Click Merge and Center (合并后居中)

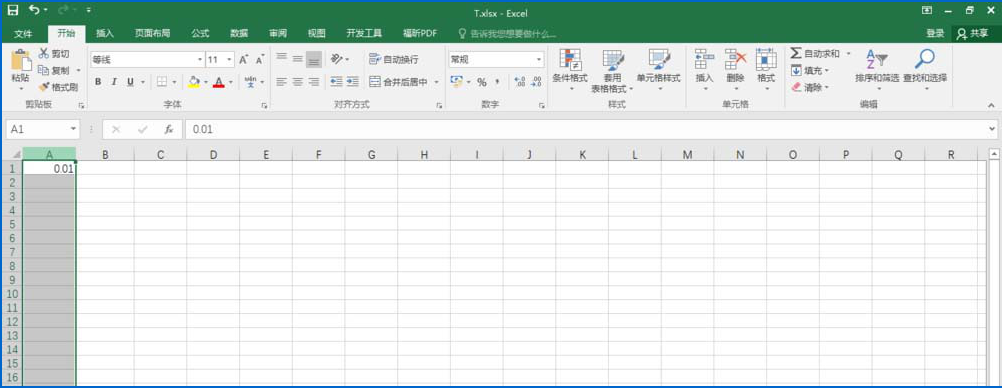[398, 82]
